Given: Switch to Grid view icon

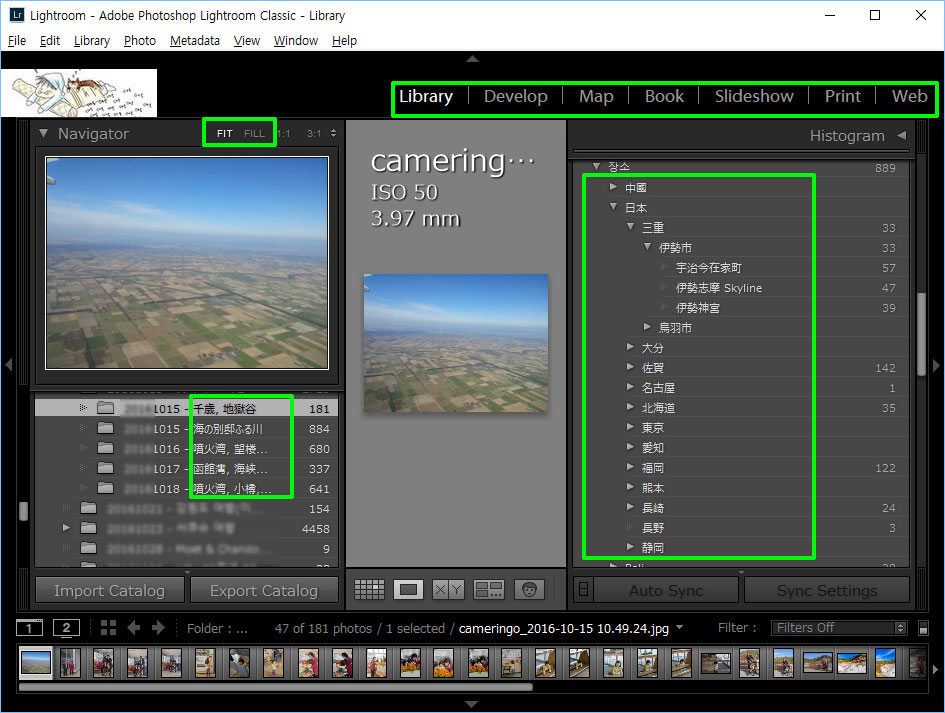Looking at the screenshot, I should coord(369,589).
